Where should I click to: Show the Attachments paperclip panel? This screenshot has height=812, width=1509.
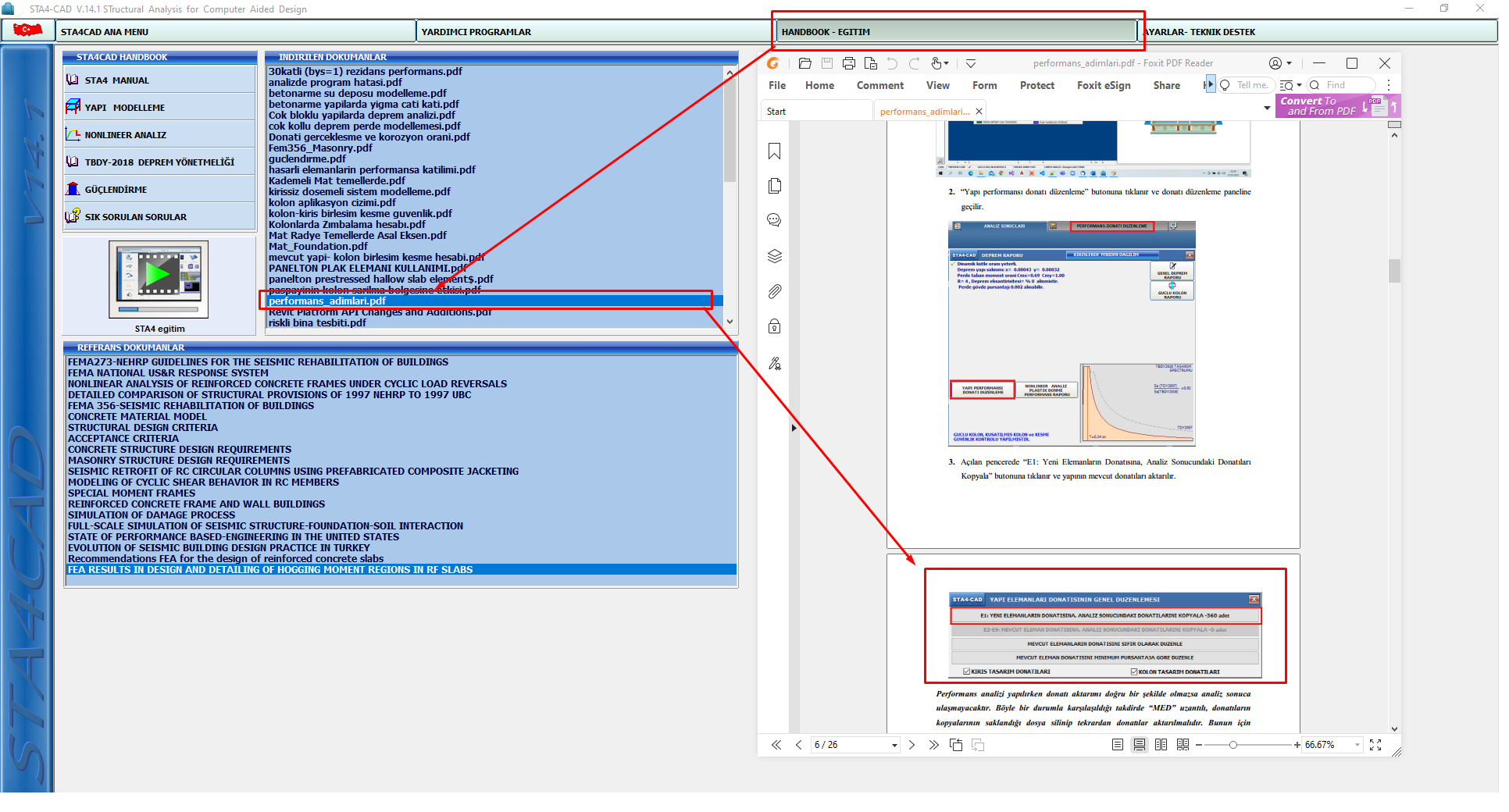point(774,291)
